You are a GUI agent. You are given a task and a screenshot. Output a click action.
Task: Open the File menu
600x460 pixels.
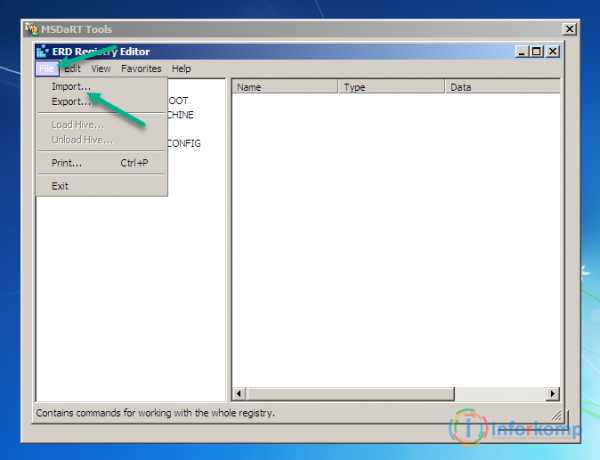[x=47, y=69]
